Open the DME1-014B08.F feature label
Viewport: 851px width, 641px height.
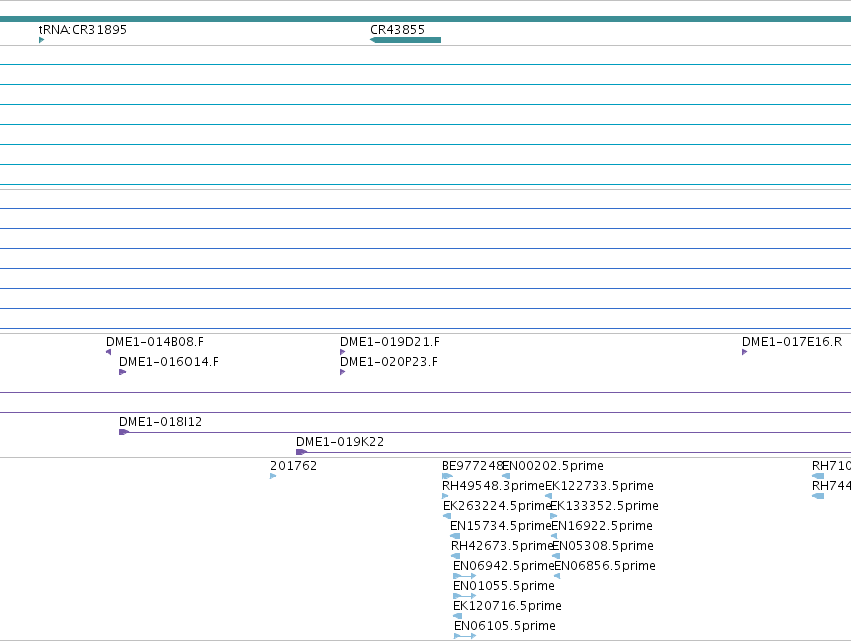(155, 342)
